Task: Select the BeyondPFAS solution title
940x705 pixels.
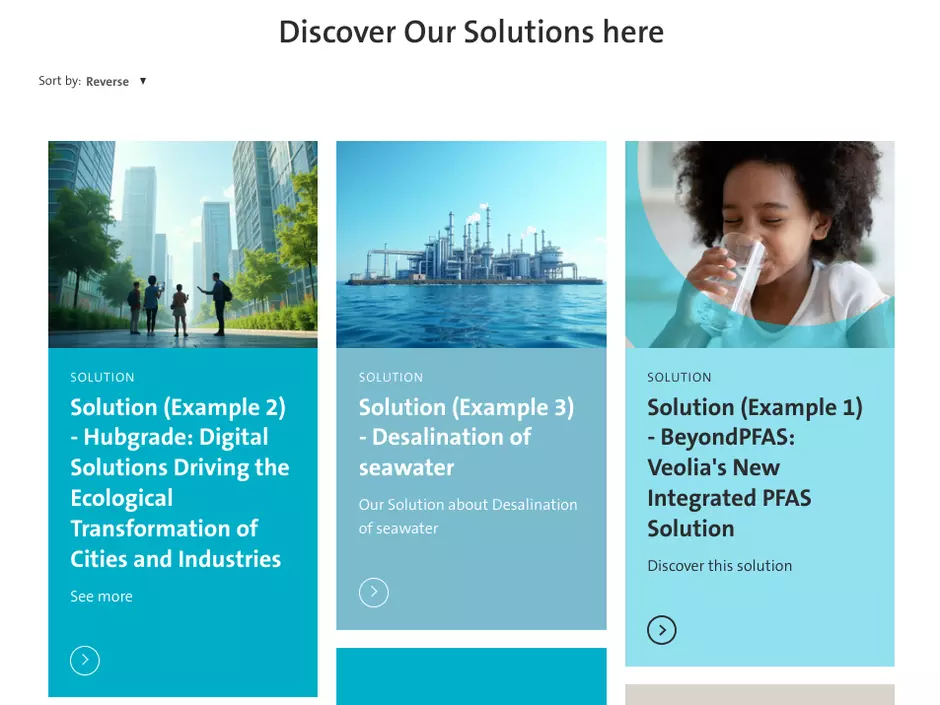Action: click(x=756, y=467)
